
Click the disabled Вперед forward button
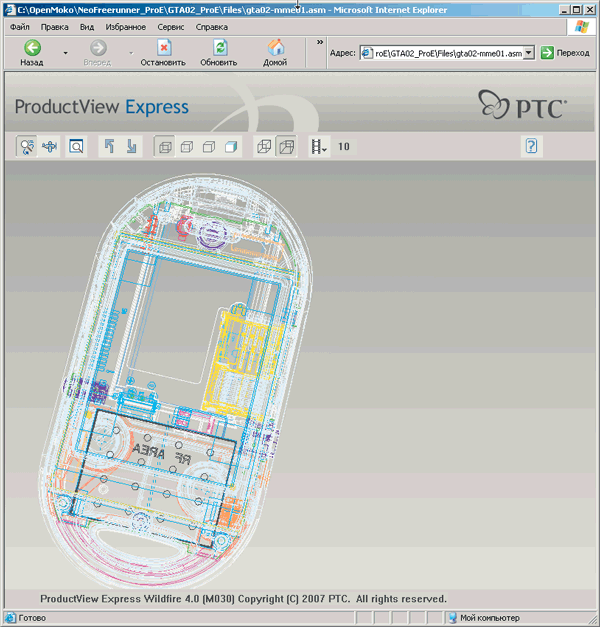[x=98, y=53]
